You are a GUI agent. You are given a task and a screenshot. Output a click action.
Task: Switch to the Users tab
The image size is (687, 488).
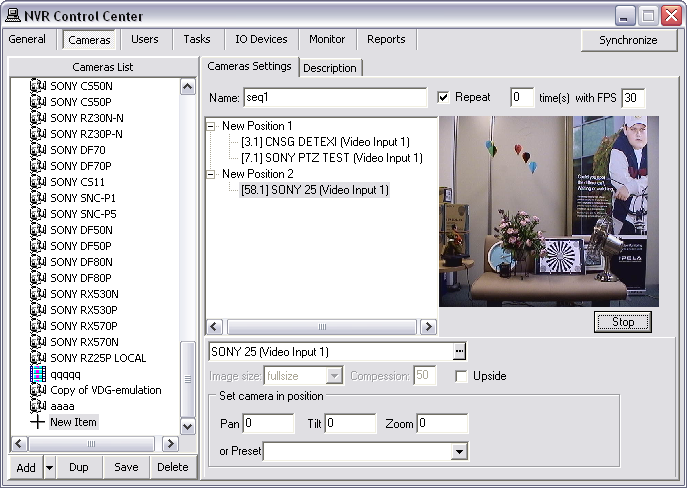tap(145, 39)
